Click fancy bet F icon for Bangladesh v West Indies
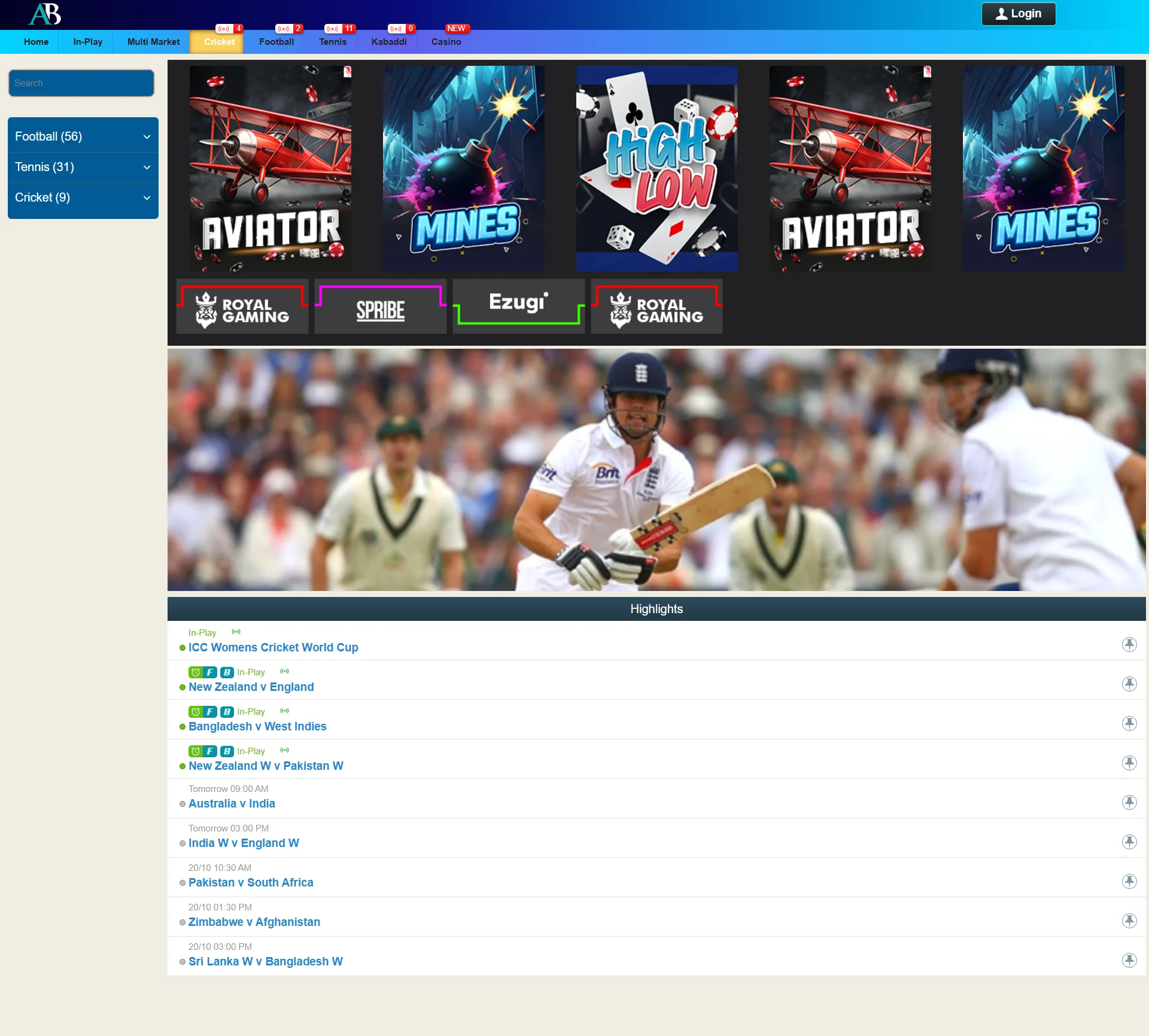The width and height of the screenshot is (1149, 1036). (209, 712)
